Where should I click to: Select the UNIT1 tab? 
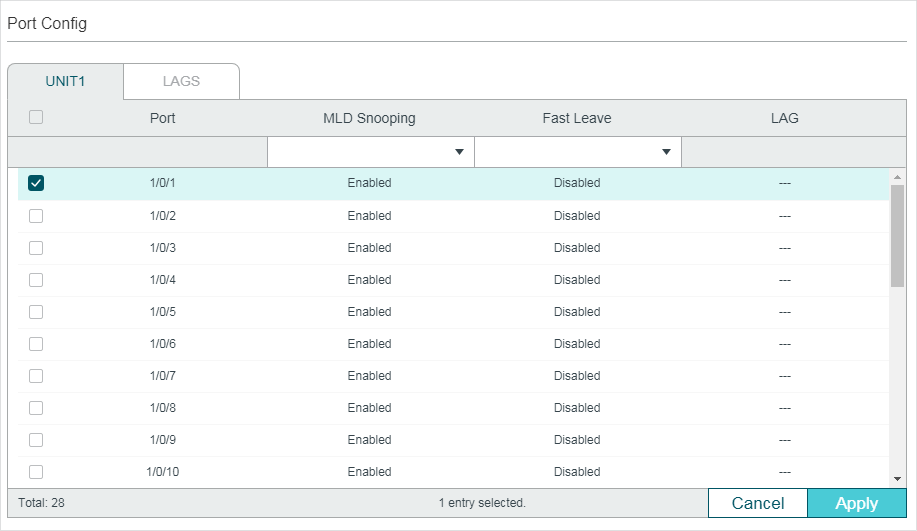65,81
